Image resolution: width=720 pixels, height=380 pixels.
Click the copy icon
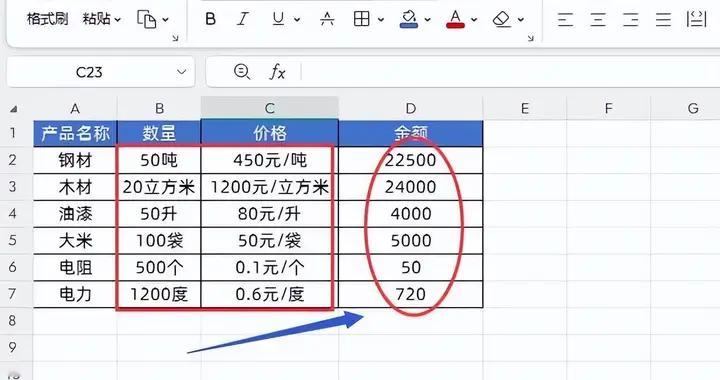click(x=146, y=19)
